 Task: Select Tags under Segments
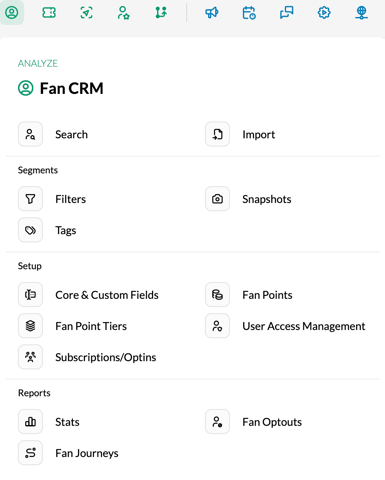click(x=66, y=230)
